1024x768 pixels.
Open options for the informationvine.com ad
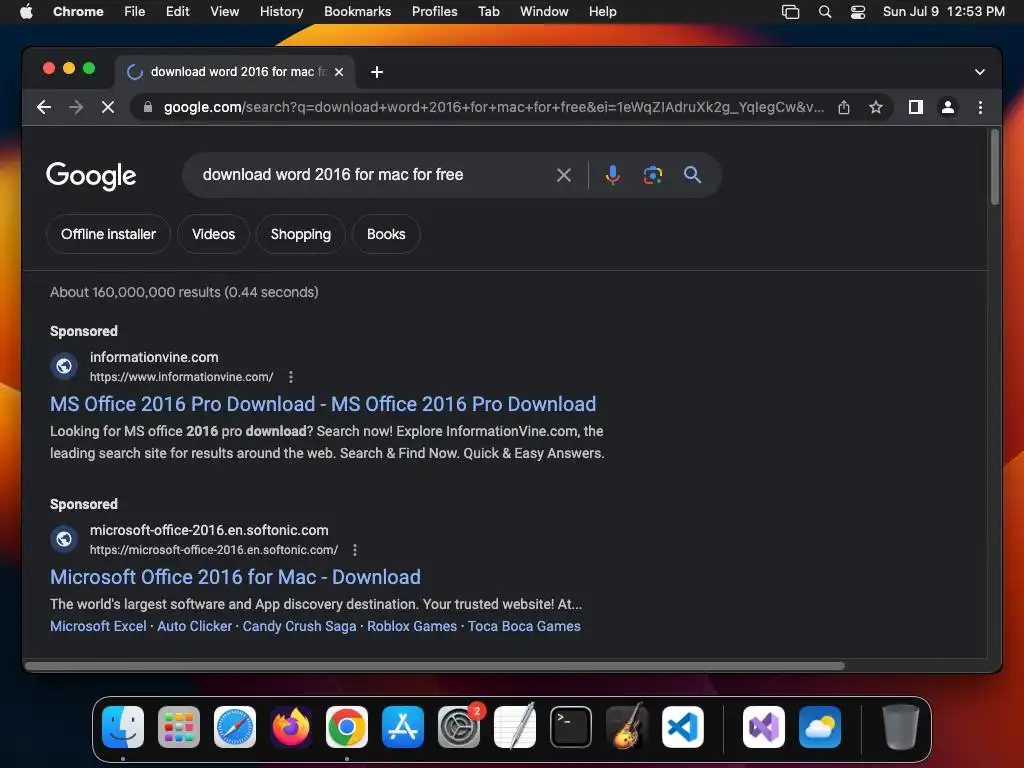coord(291,377)
